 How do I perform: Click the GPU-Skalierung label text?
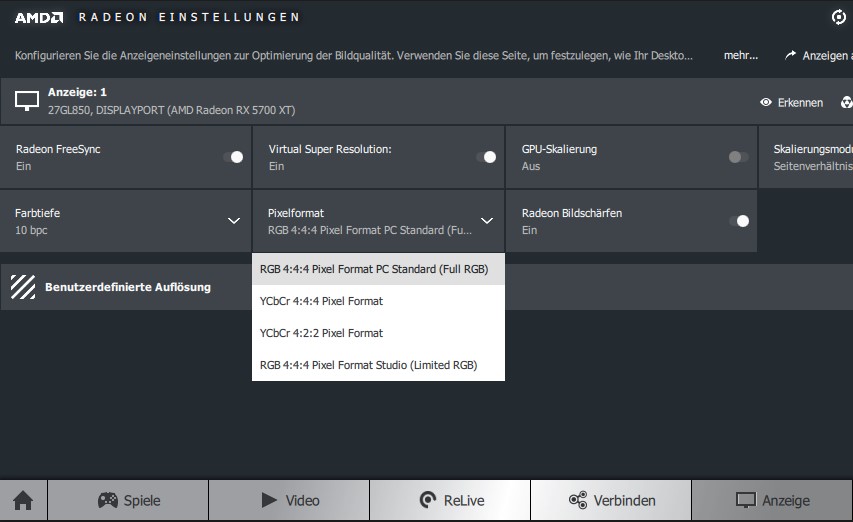(x=559, y=149)
